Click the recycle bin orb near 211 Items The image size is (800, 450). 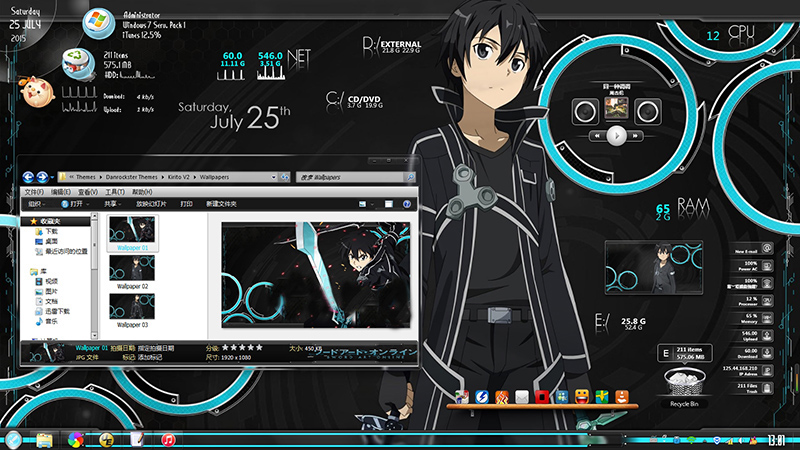[78, 64]
